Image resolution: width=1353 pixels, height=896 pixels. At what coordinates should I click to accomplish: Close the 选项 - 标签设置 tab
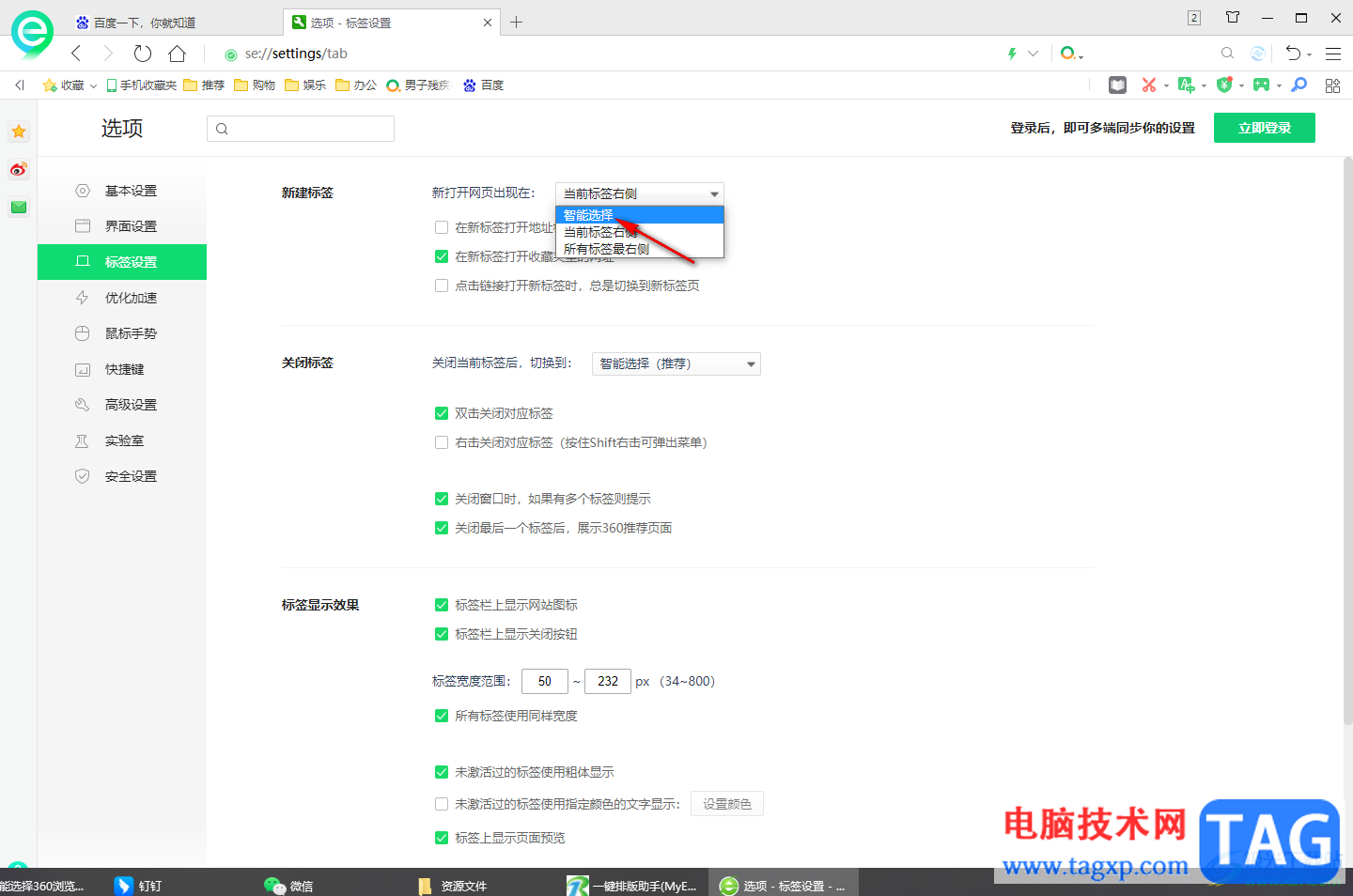[488, 23]
